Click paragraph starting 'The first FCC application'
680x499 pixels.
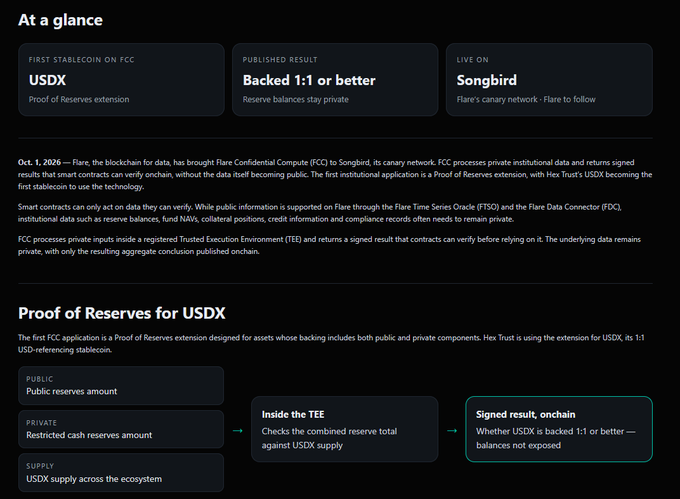pos(331,343)
